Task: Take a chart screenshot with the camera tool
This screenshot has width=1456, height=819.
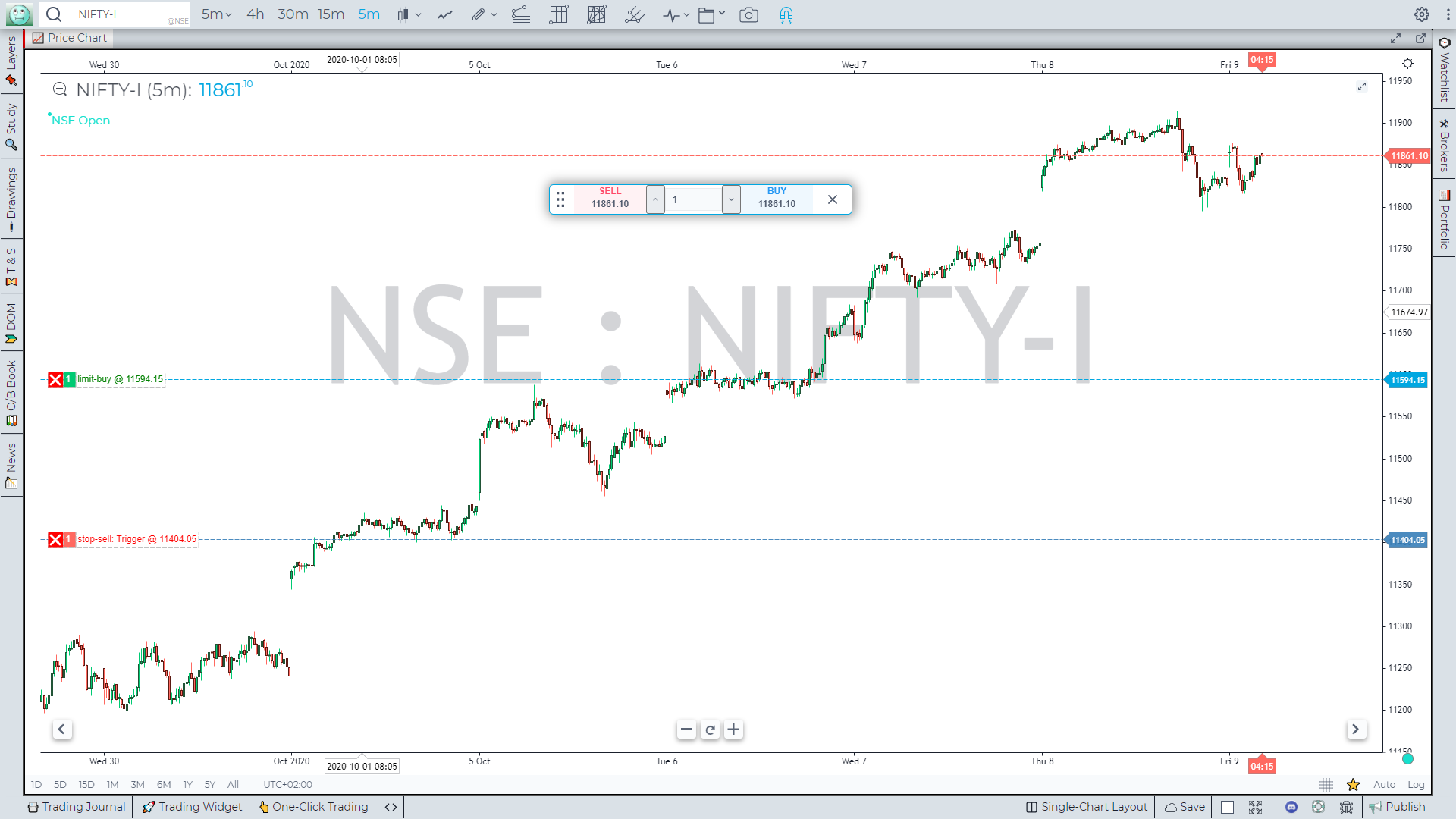Action: pyautogui.click(x=749, y=14)
